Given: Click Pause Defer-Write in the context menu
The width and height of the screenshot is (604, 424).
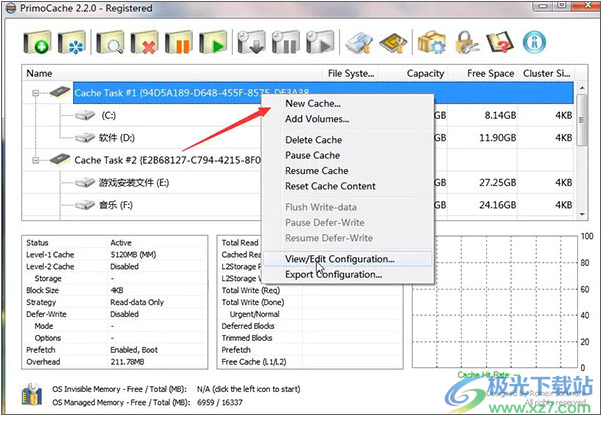Looking at the screenshot, I should point(325,223).
